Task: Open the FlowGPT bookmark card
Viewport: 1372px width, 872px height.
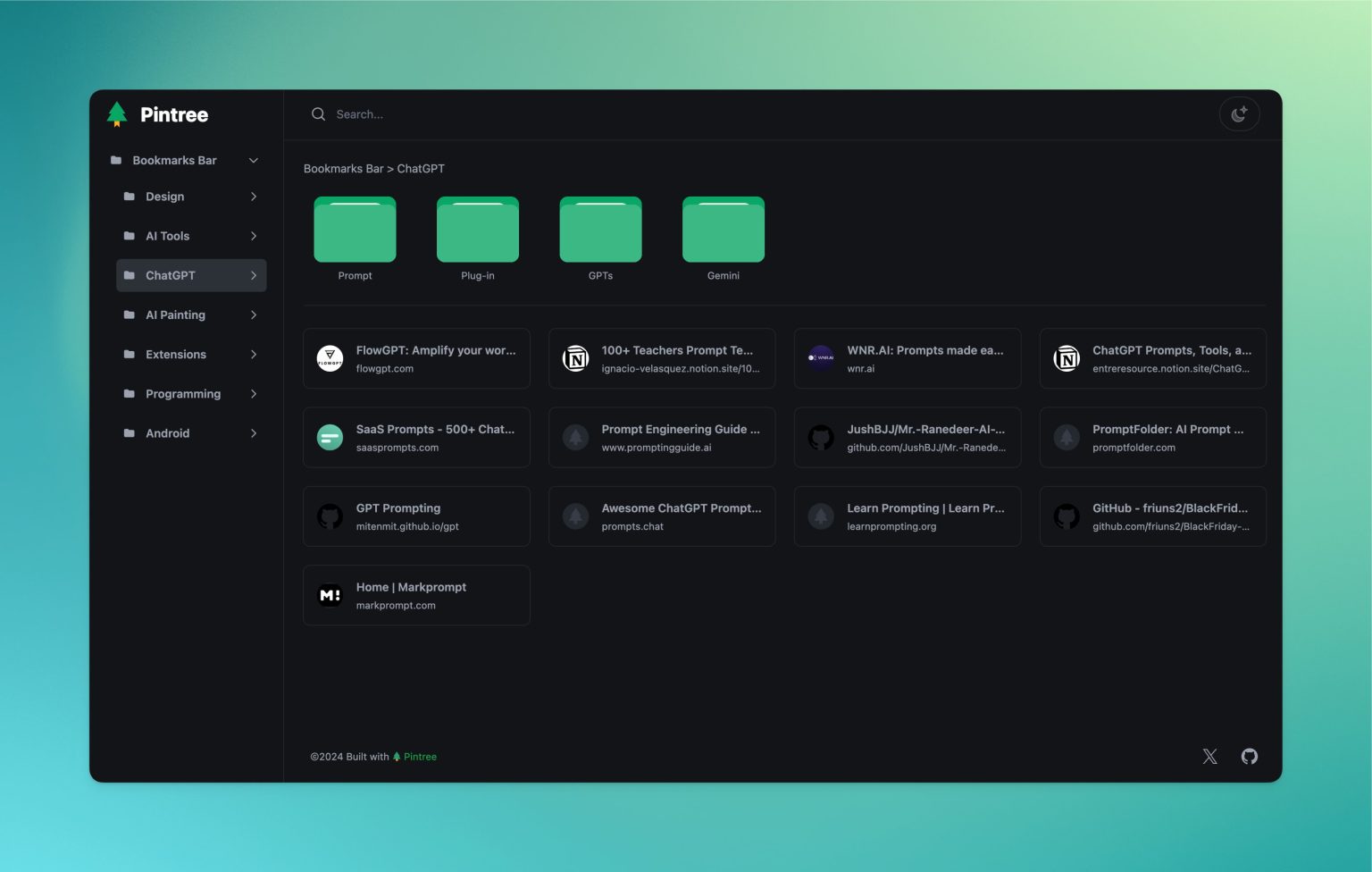Action: click(416, 358)
